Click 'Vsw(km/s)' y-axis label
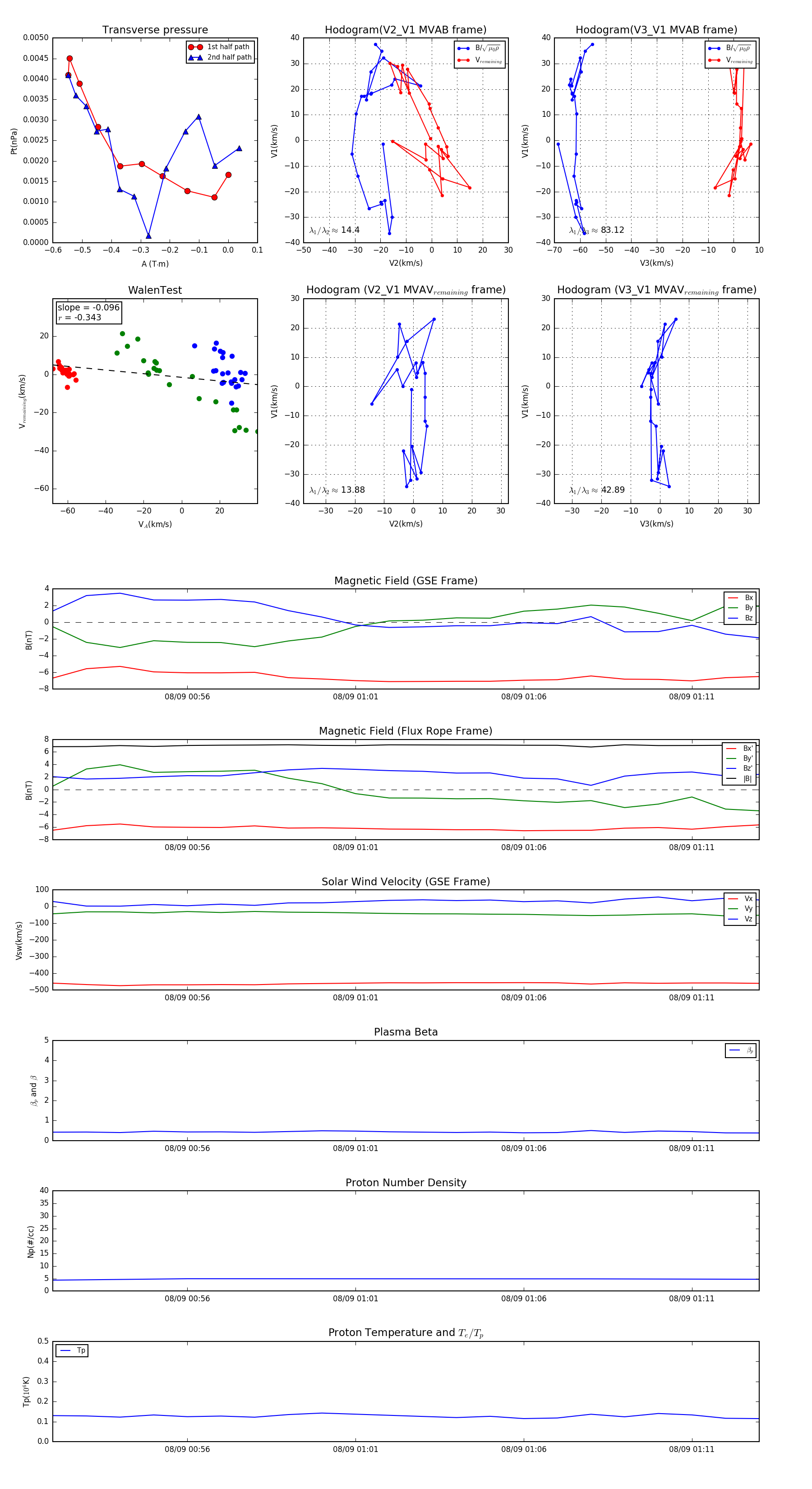Screen dimensions: 812x1489 point(19,940)
